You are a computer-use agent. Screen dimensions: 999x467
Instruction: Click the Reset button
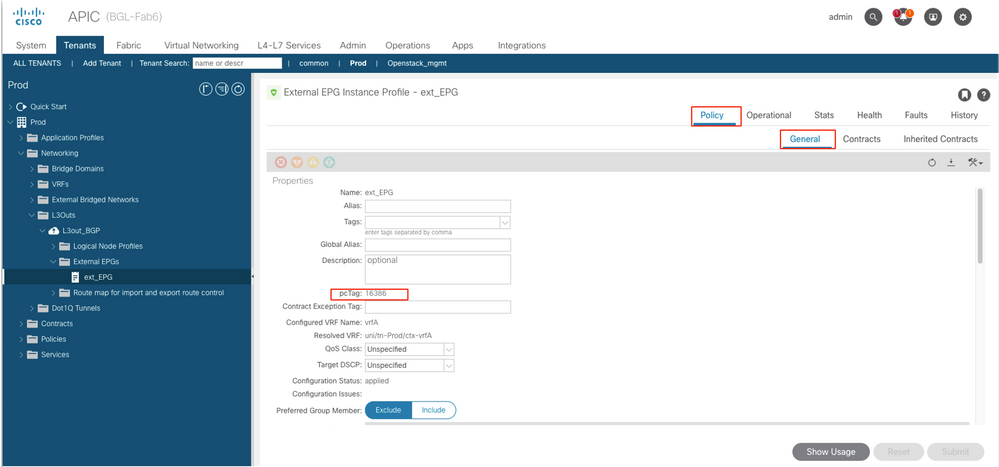pos(898,452)
